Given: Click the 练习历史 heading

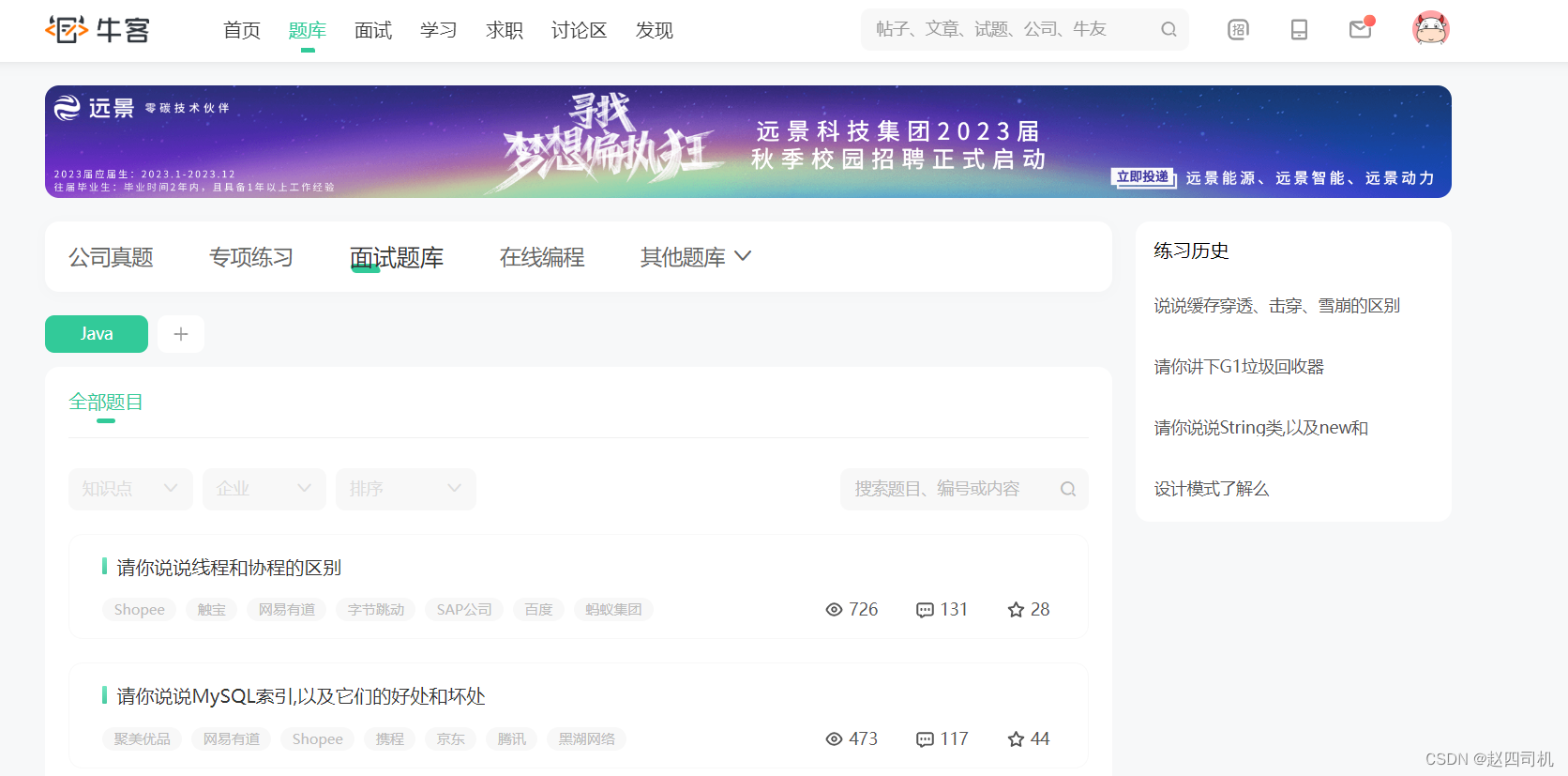Looking at the screenshot, I should coord(1191,251).
